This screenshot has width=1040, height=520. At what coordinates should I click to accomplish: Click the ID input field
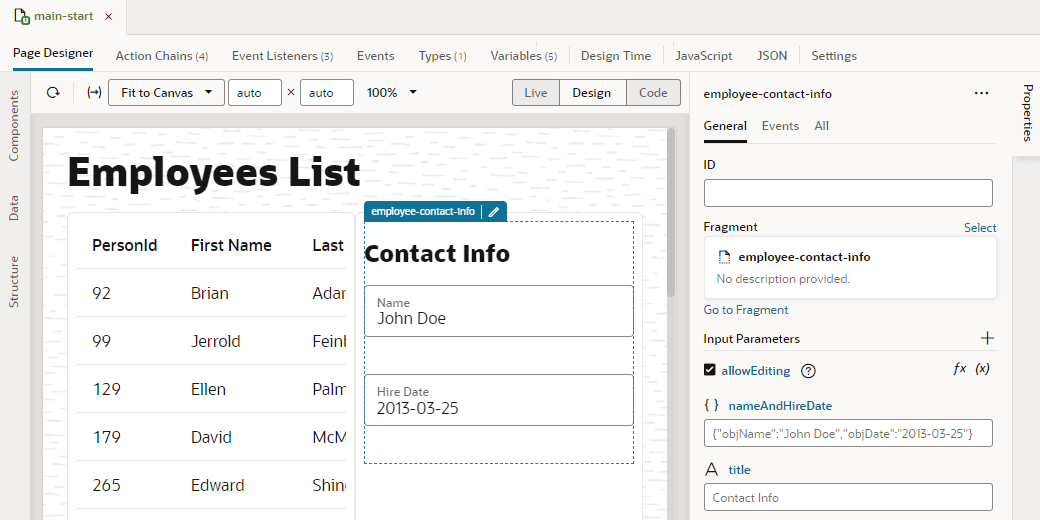(848, 193)
